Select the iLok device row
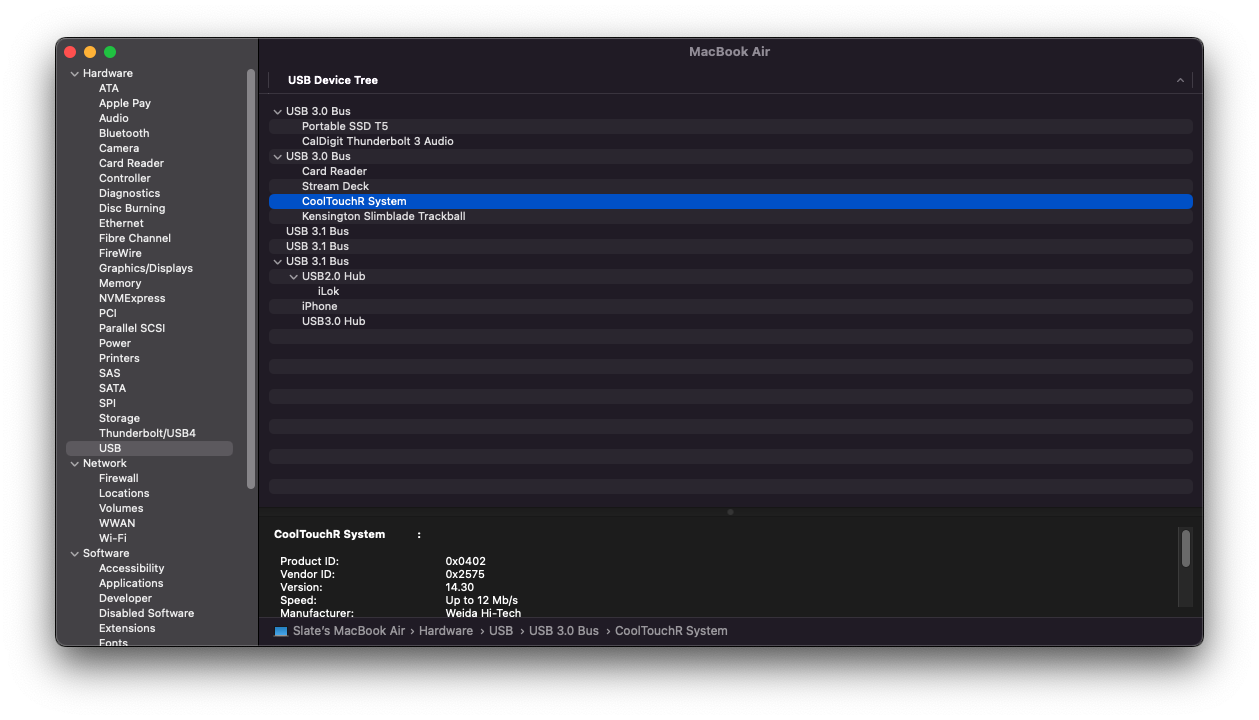The width and height of the screenshot is (1259, 720). coord(731,291)
